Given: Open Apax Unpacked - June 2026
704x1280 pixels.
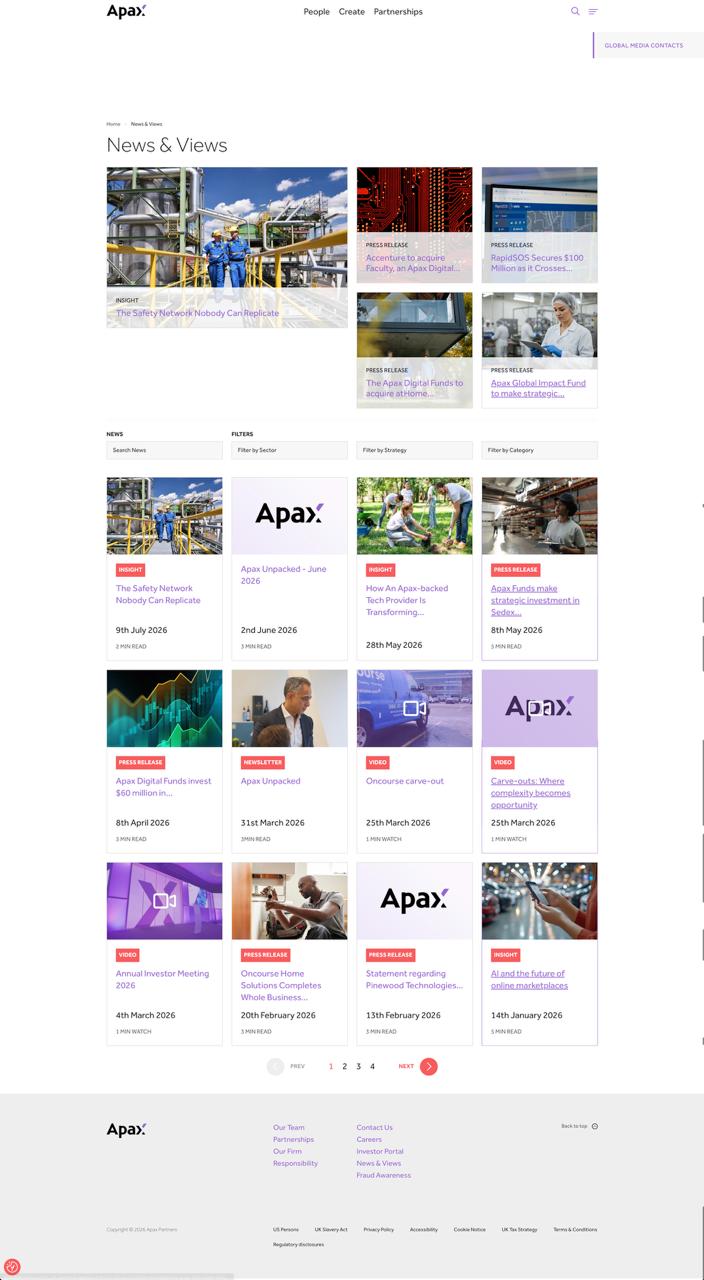Looking at the screenshot, I should [283, 575].
